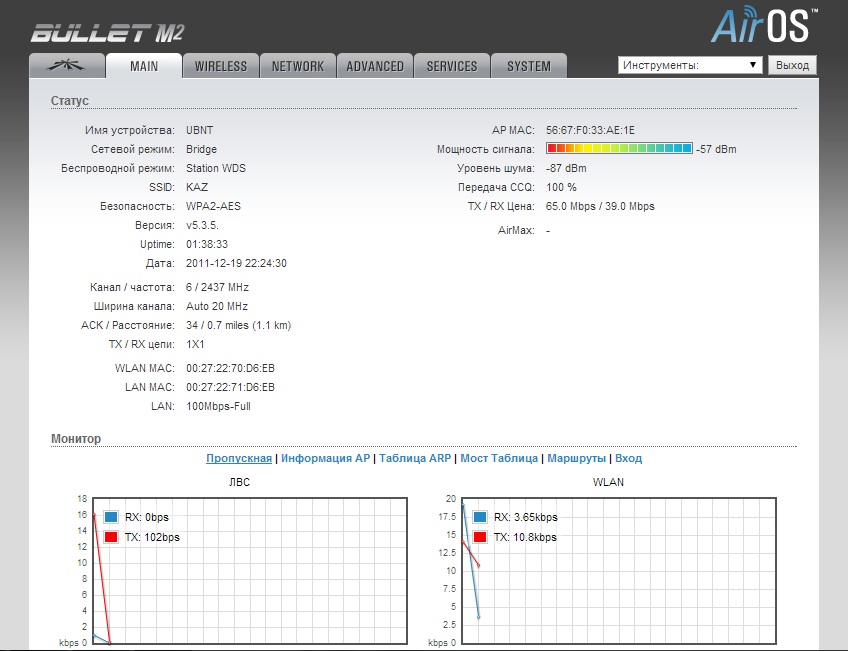This screenshot has height=651, width=848.
Task: Click the Безопасность label
Action: point(137,206)
